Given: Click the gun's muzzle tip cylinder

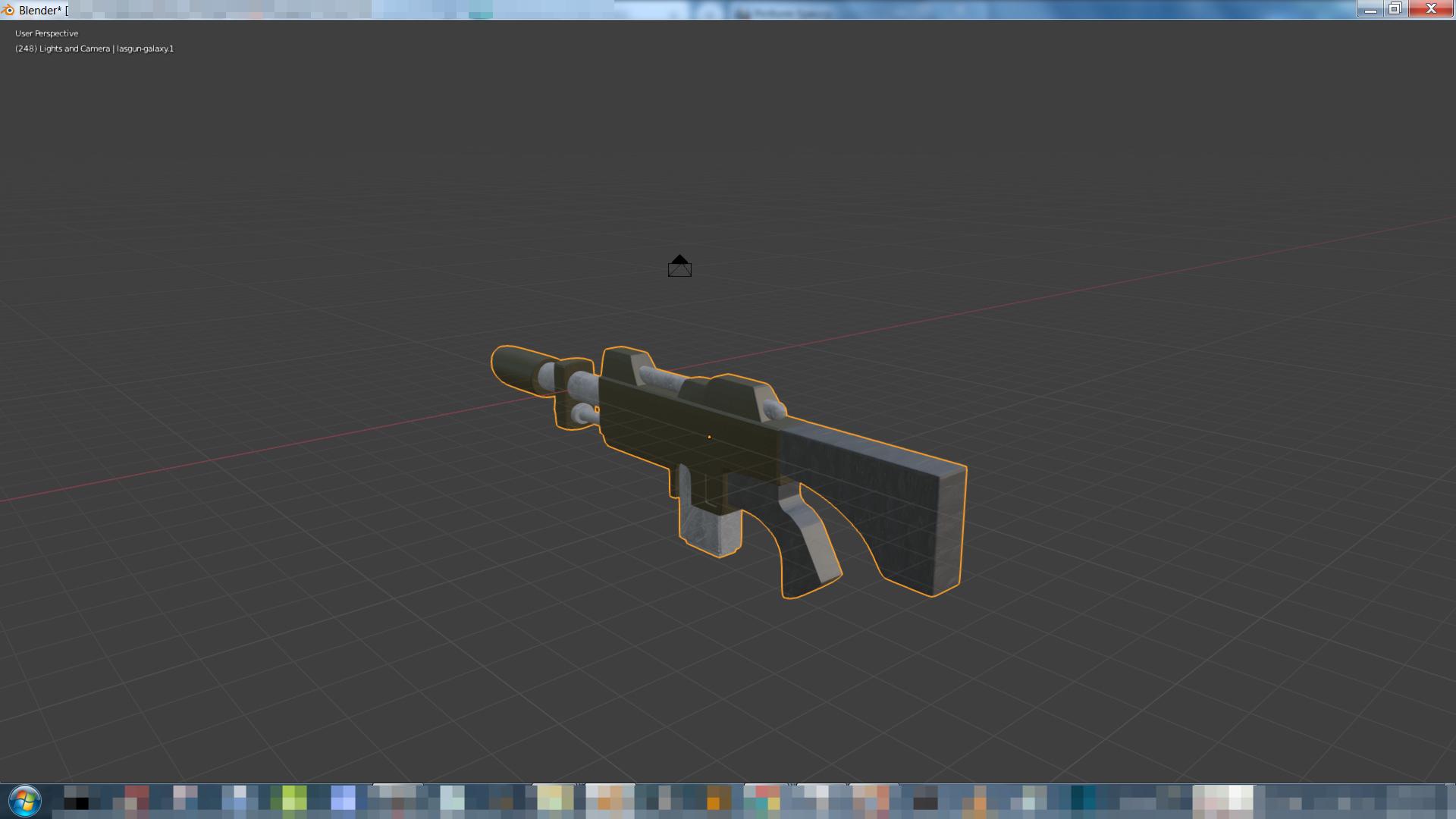Looking at the screenshot, I should (513, 368).
